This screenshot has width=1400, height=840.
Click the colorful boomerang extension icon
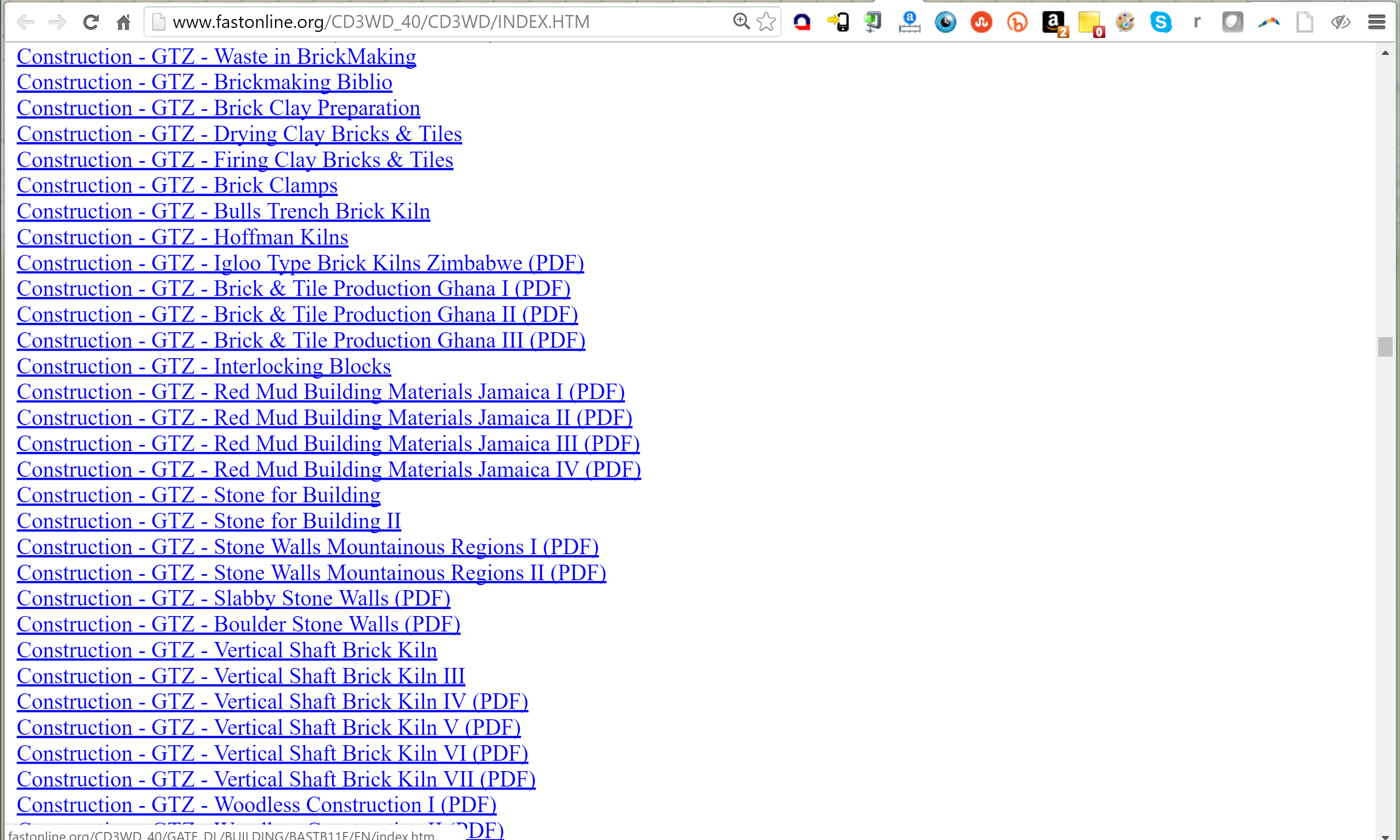click(x=1269, y=22)
